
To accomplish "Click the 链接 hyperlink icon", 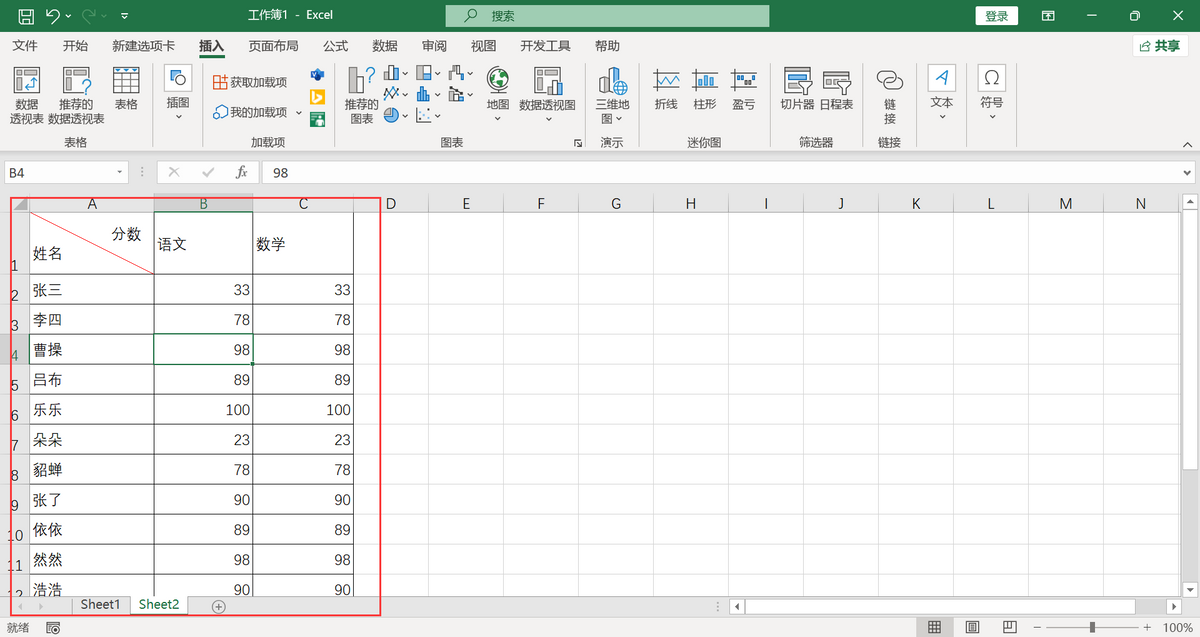I will 889,95.
